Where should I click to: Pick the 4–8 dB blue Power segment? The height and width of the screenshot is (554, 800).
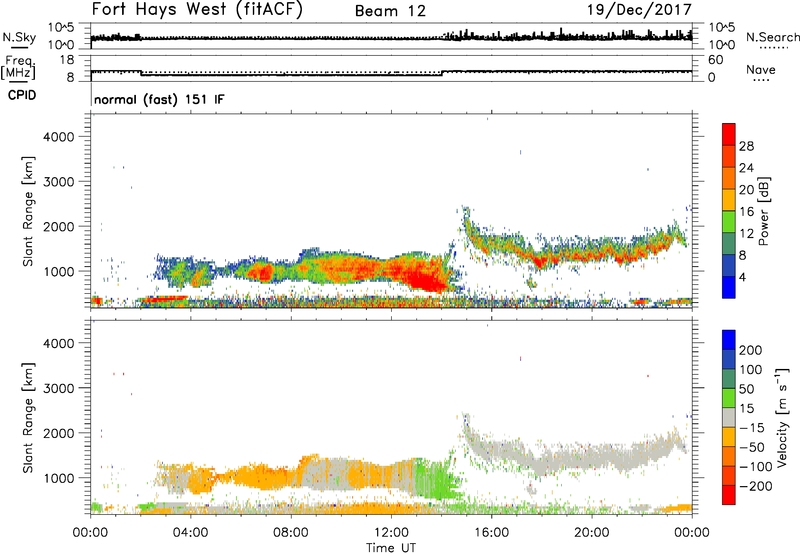tap(729, 265)
